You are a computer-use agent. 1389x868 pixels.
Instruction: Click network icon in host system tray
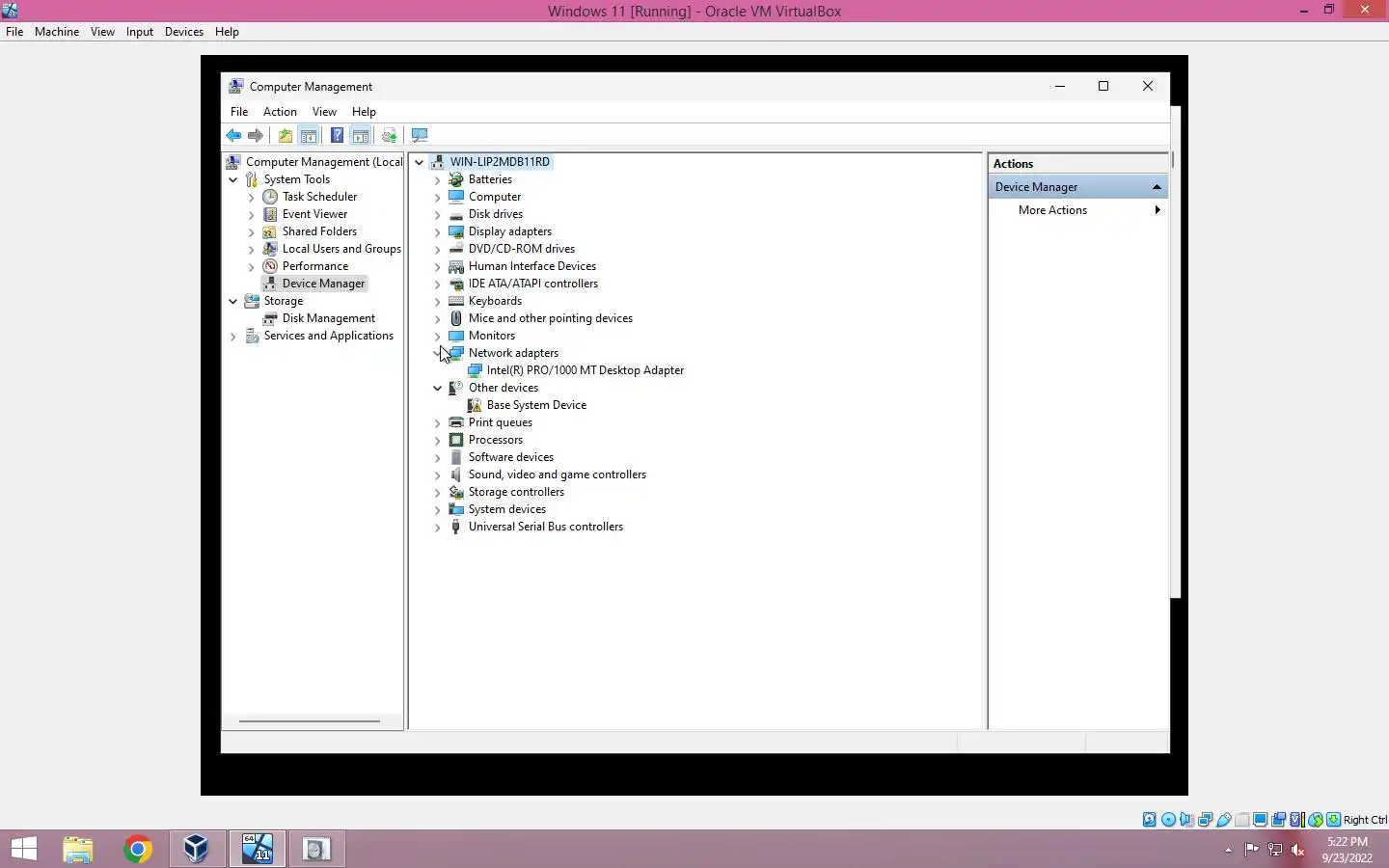(1275, 850)
